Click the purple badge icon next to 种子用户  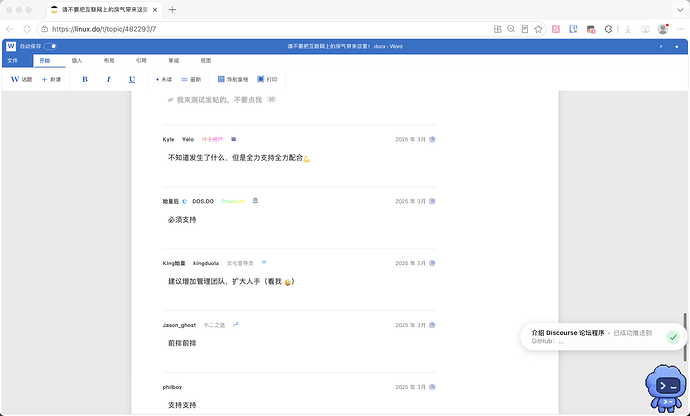234,139
